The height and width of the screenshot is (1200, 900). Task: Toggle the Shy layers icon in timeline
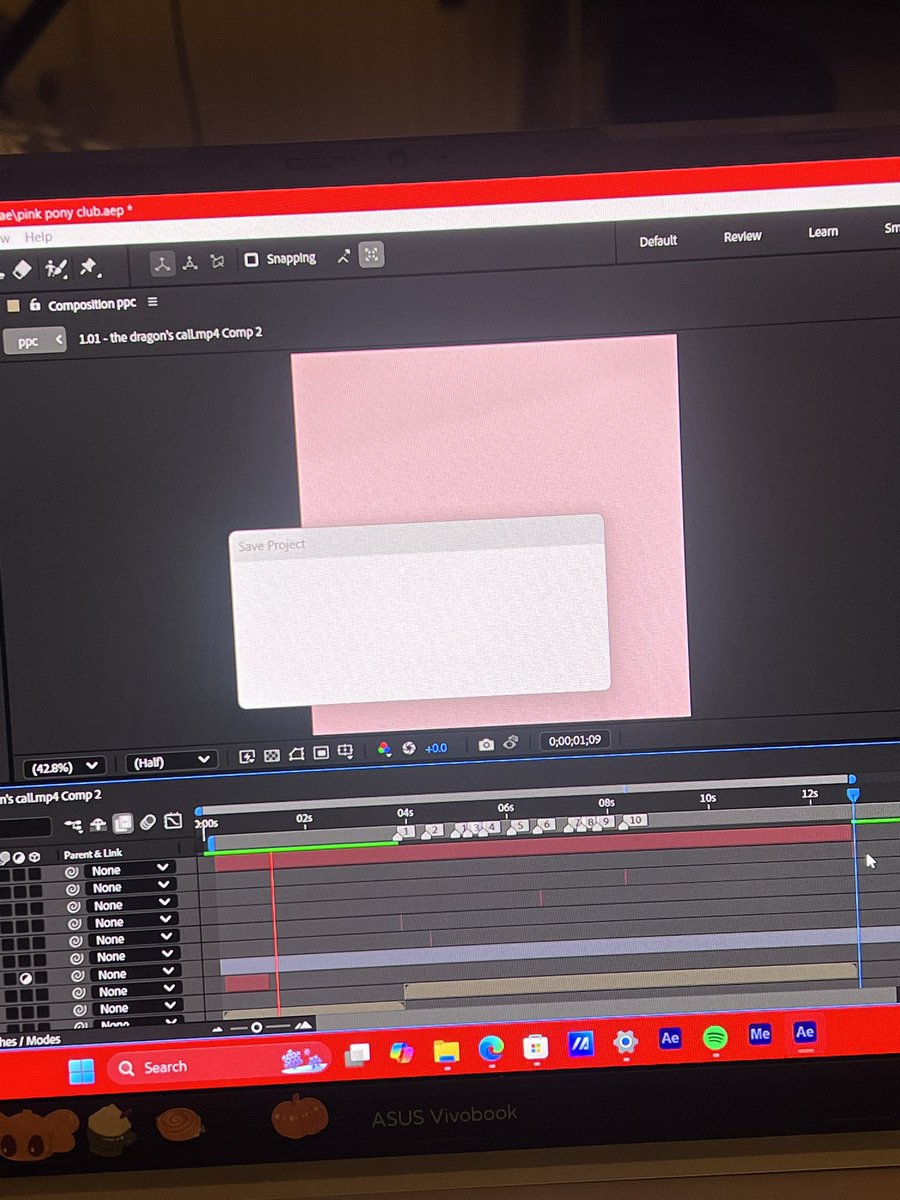[98, 824]
